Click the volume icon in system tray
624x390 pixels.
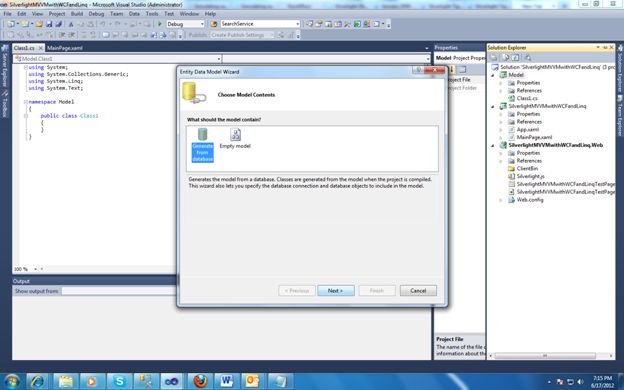click(x=580, y=382)
